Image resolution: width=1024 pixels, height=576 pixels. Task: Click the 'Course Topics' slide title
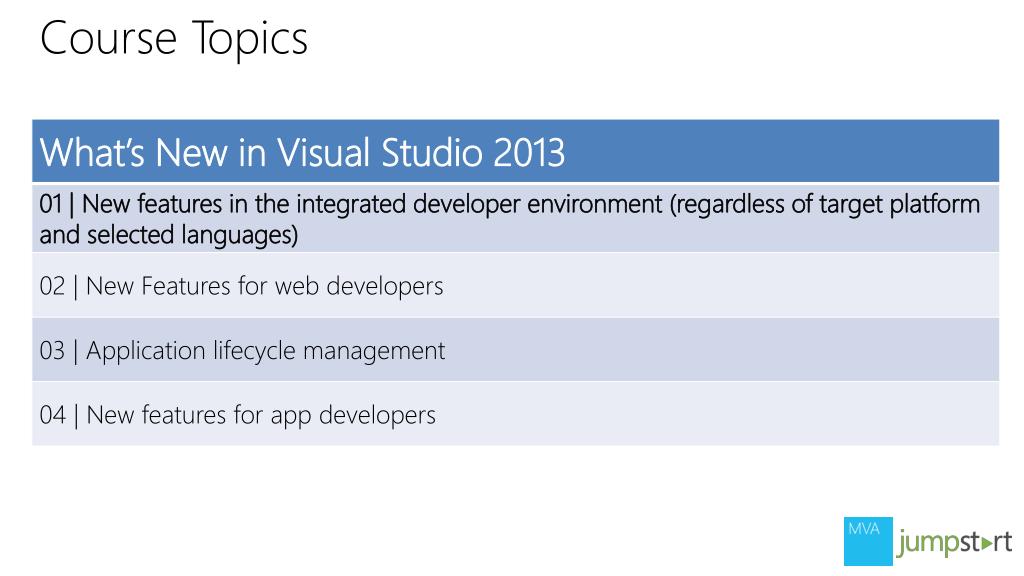pos(174,39)
